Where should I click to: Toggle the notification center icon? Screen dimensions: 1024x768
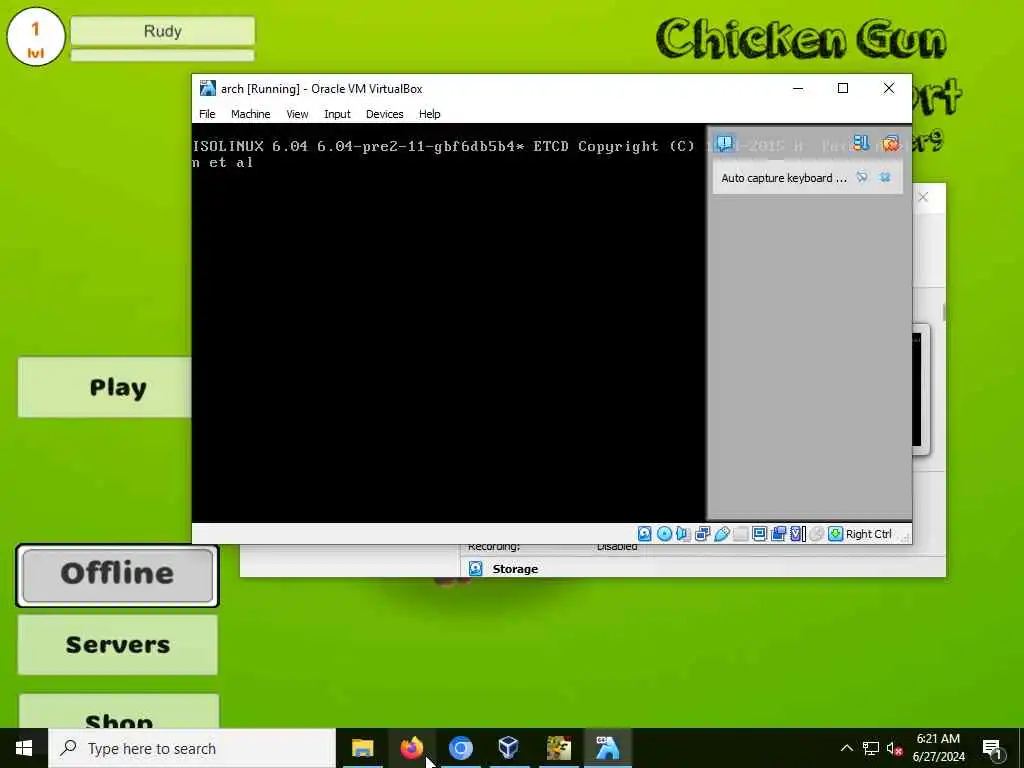pyautogui.click(x=724, y=143)
